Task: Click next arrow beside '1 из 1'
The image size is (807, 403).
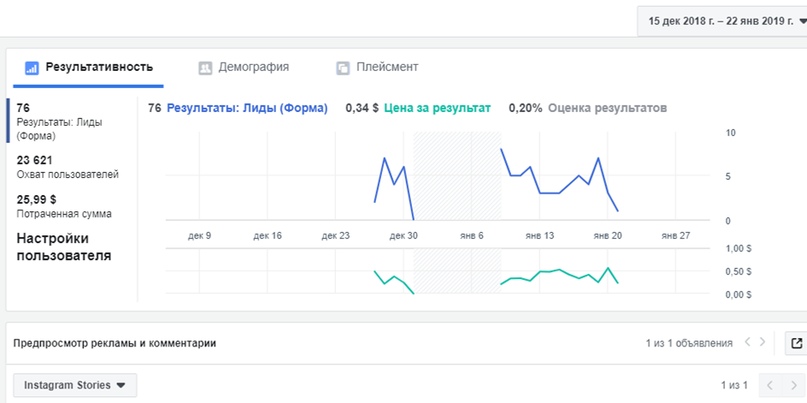Action: (x=792, y=385)
